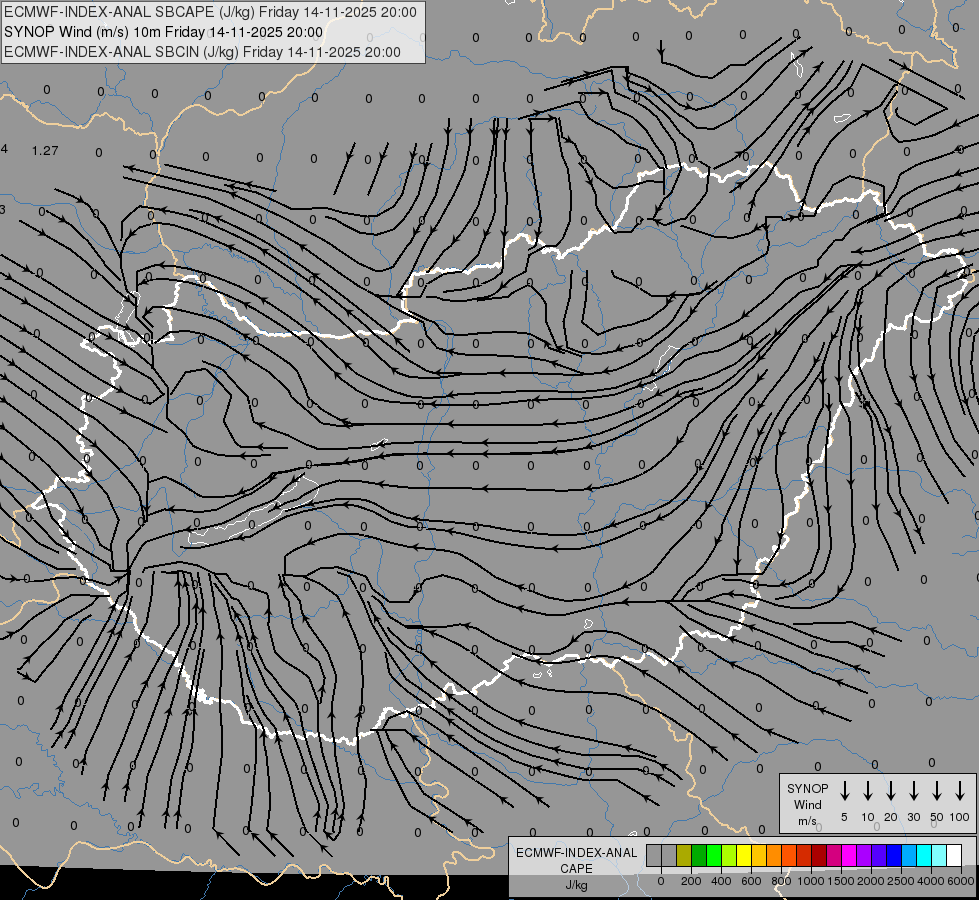Click the m/s unit in wind legend
The height and width of the screenshot is (900, 979).
point(807,821)
